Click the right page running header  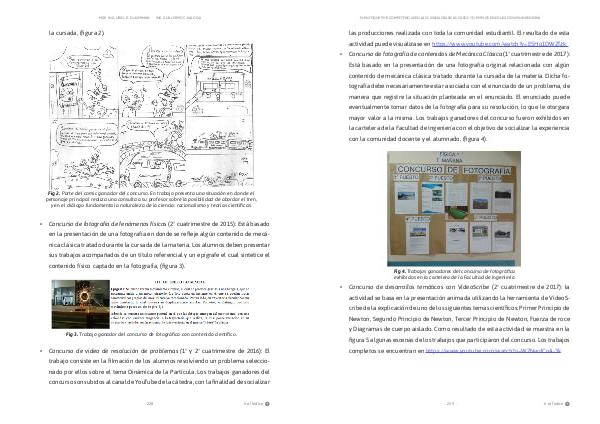point(450,18)
